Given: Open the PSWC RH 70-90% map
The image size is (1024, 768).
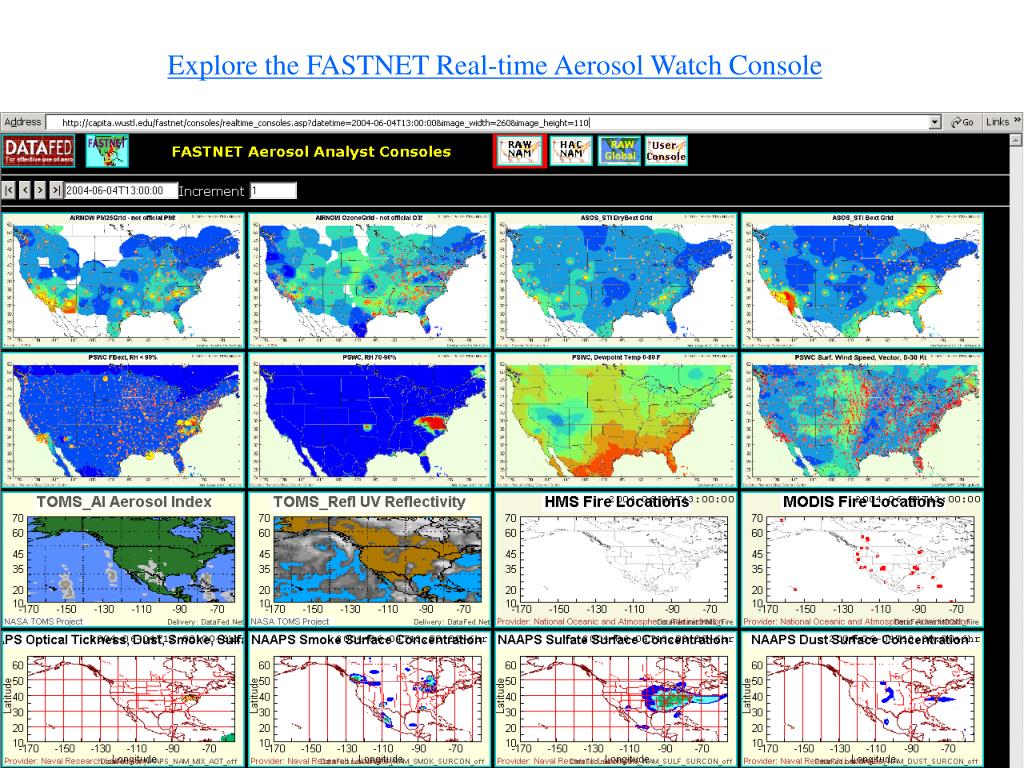Looking at the screenshot, I should [369, 421].
